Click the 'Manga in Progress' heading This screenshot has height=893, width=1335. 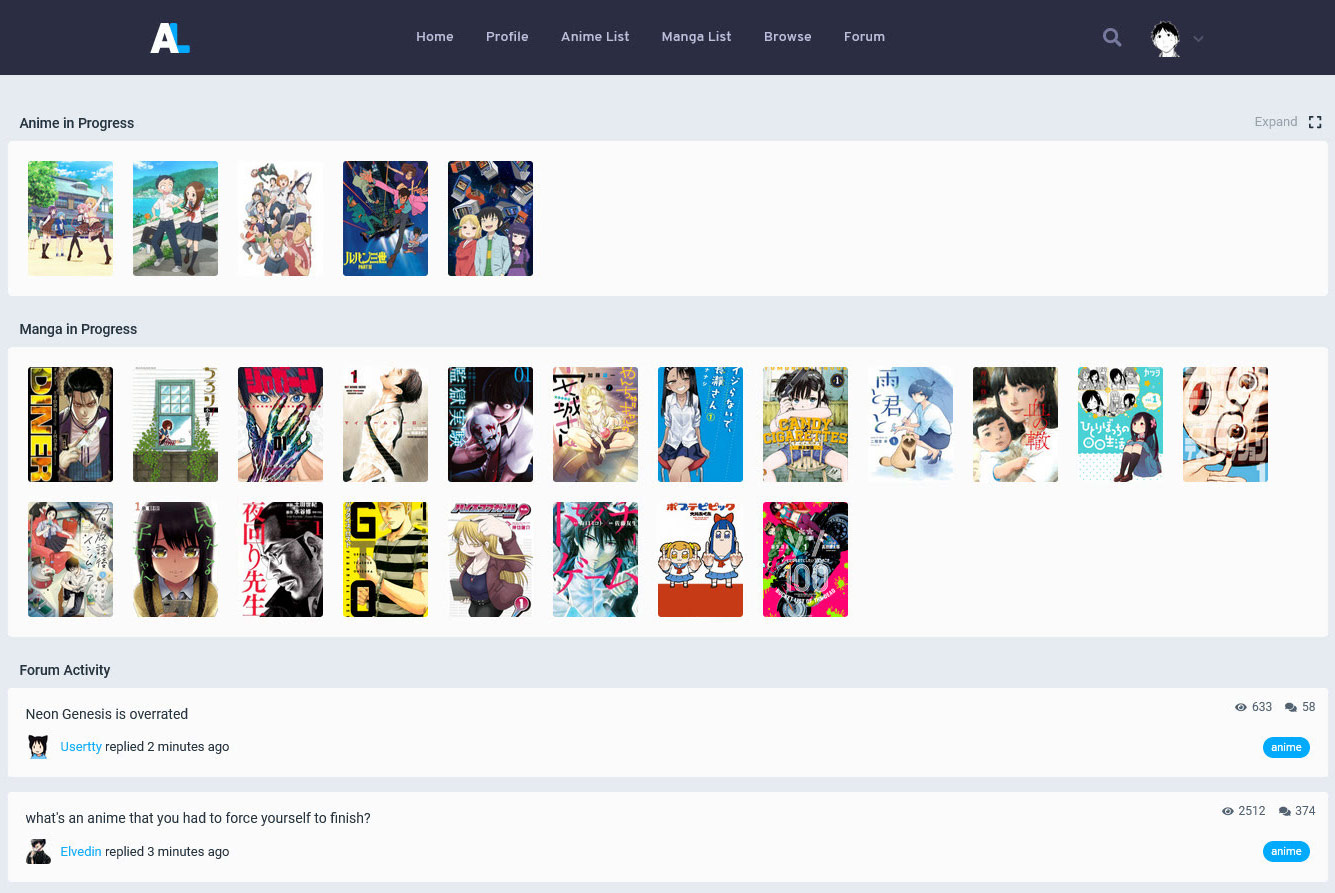click(78, 329)
